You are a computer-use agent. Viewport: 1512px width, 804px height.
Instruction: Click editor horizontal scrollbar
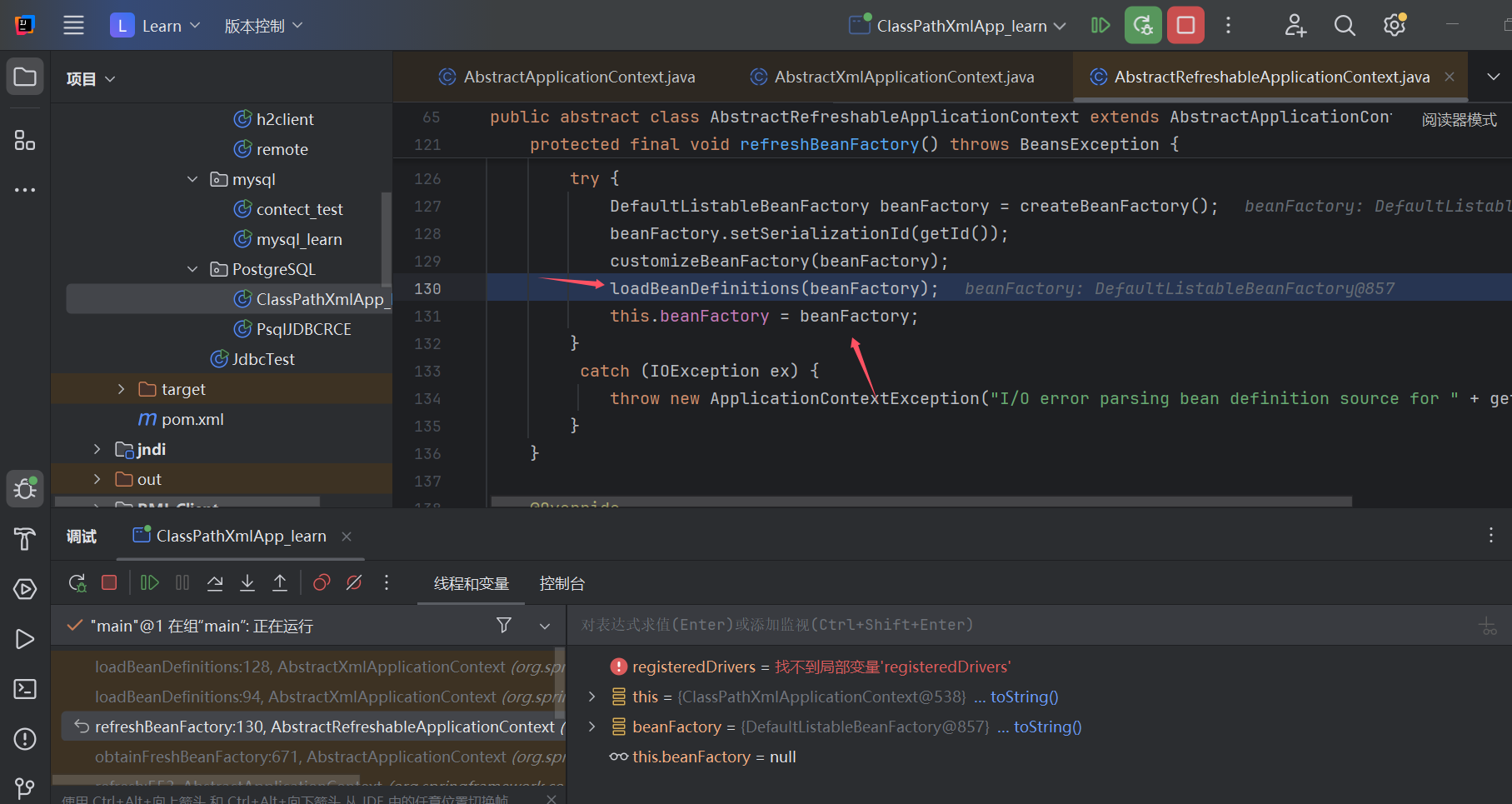(x=921, y=502)
